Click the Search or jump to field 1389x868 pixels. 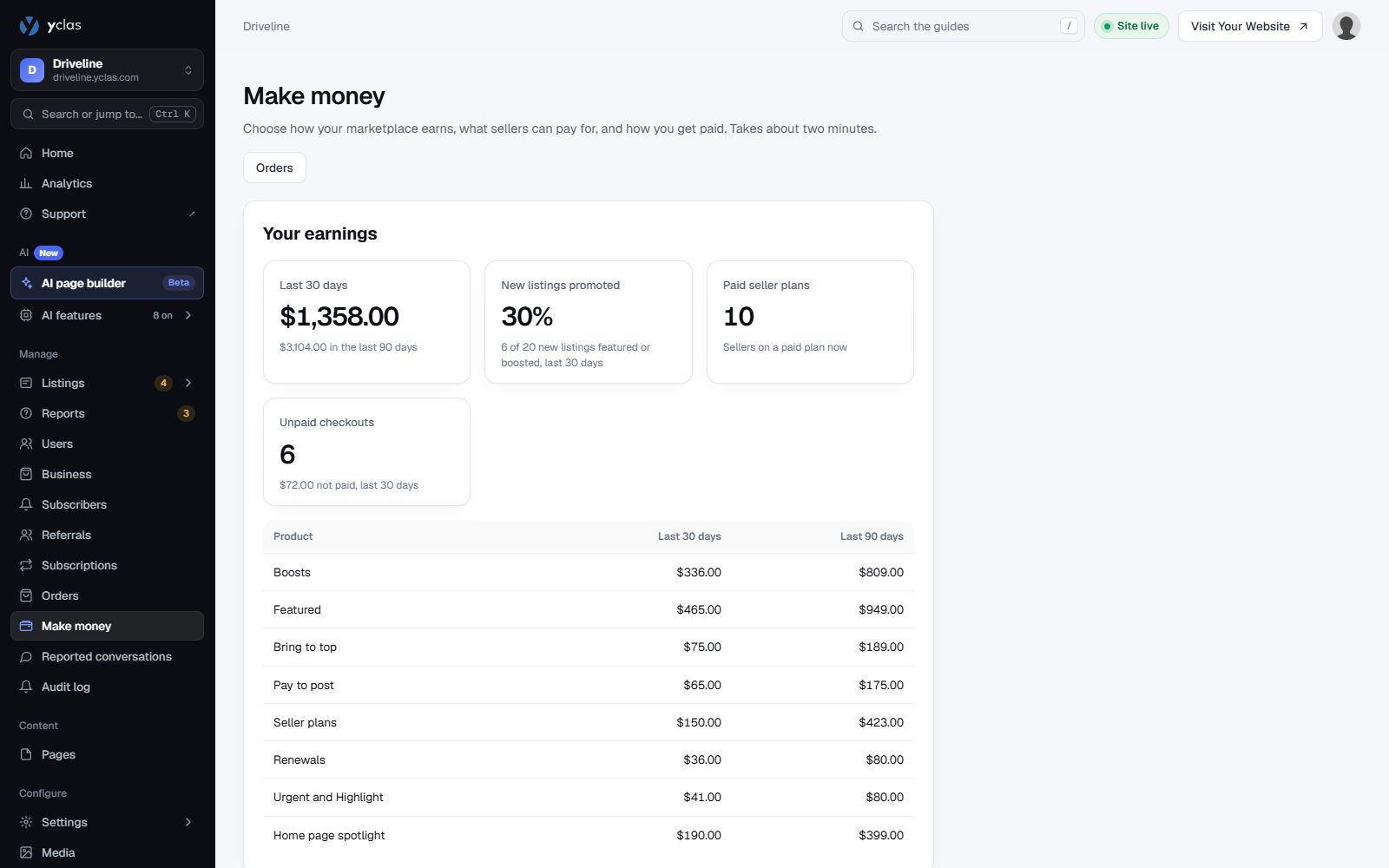[107, 114]
